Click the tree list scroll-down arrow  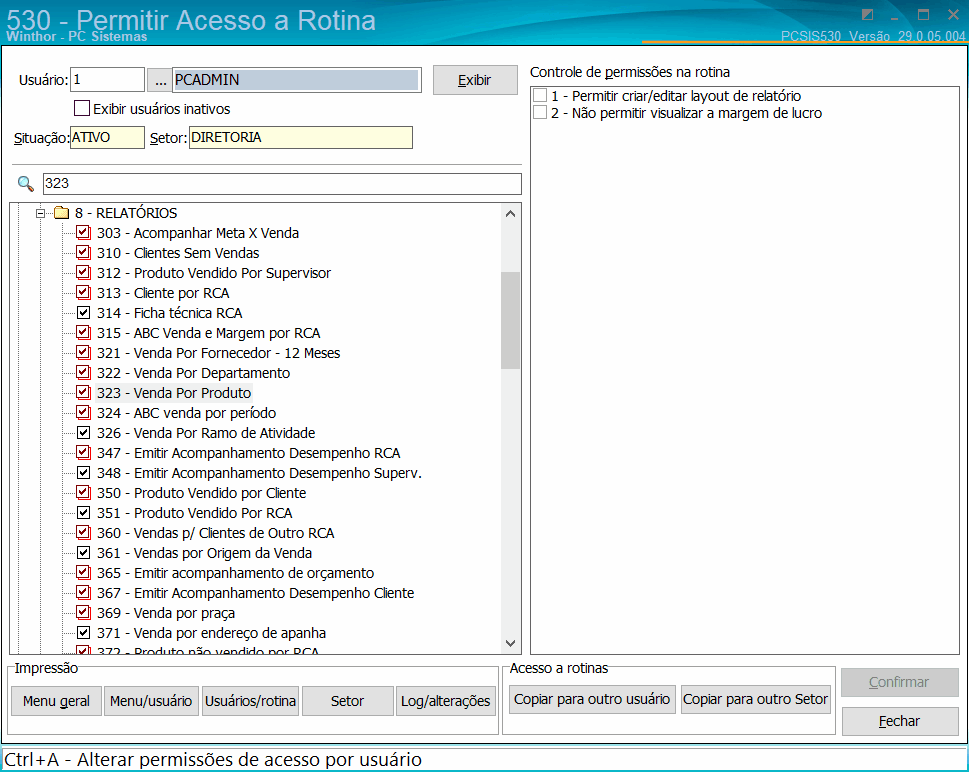point(510,643)
